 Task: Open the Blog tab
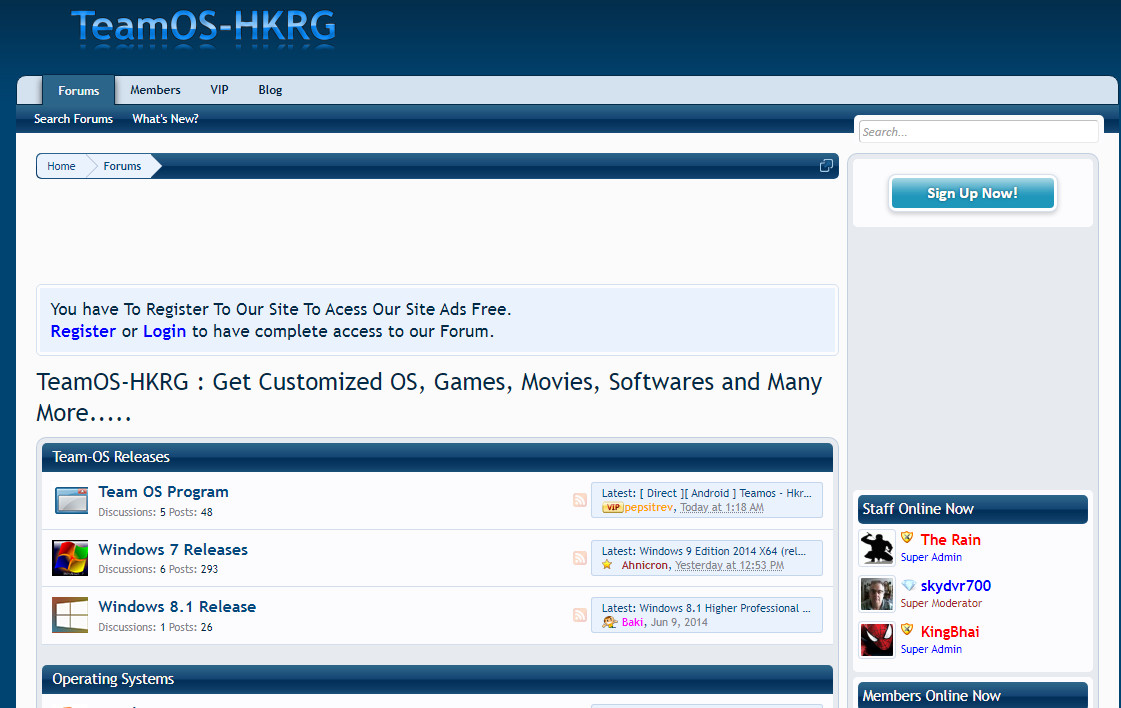click(270, 90)
